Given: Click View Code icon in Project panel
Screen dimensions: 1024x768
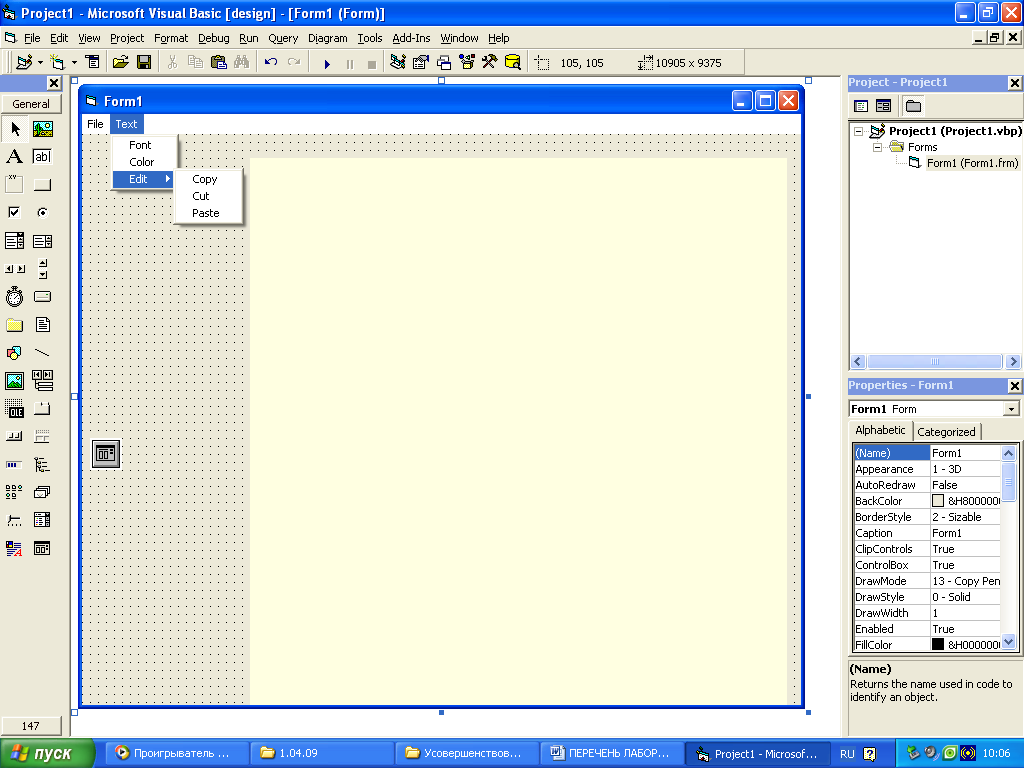Looking at the screenshot, I should (860, 106).
